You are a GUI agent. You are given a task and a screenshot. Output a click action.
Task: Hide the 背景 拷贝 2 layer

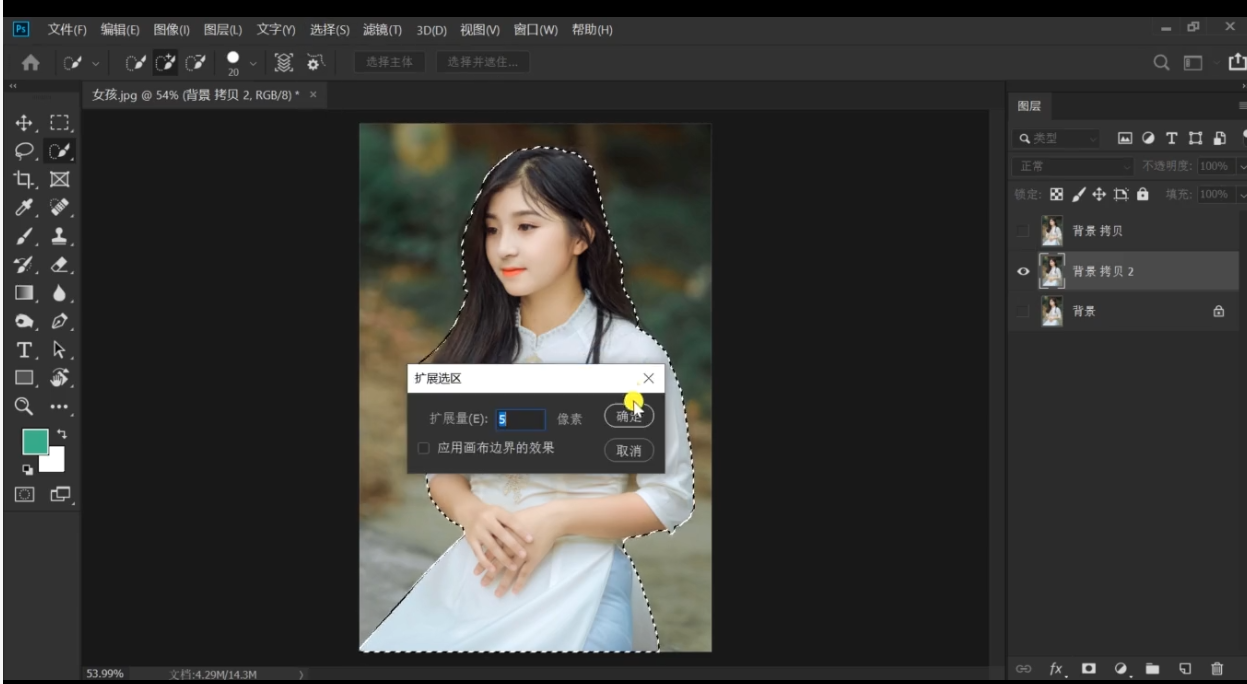1023,271
